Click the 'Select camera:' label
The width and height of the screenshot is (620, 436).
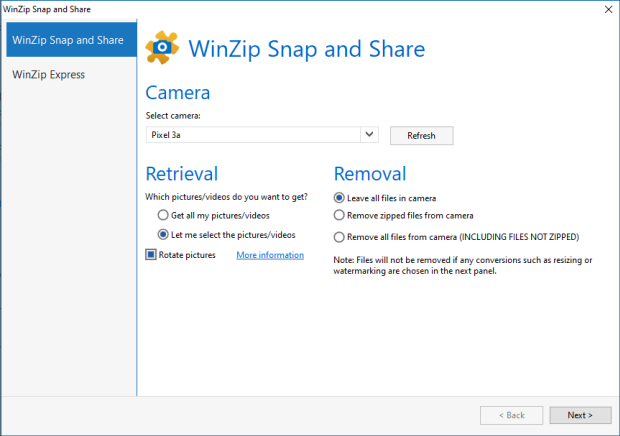pyautogui.click(x=173, y=116)
